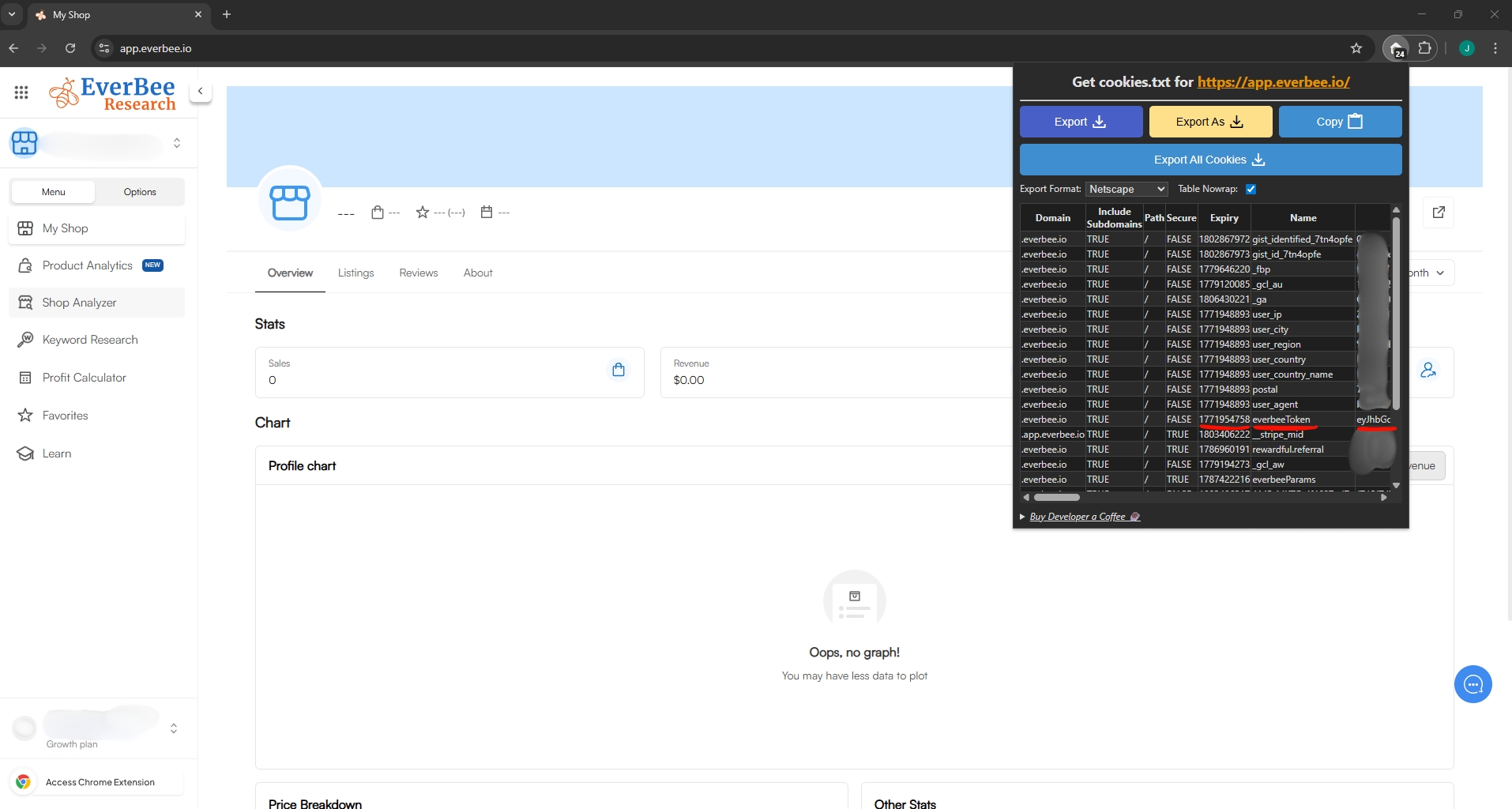This screenshot has width=1512, height=809.
Task: Collapse the sidebar with the arrow button
Action: coord(201,91)
